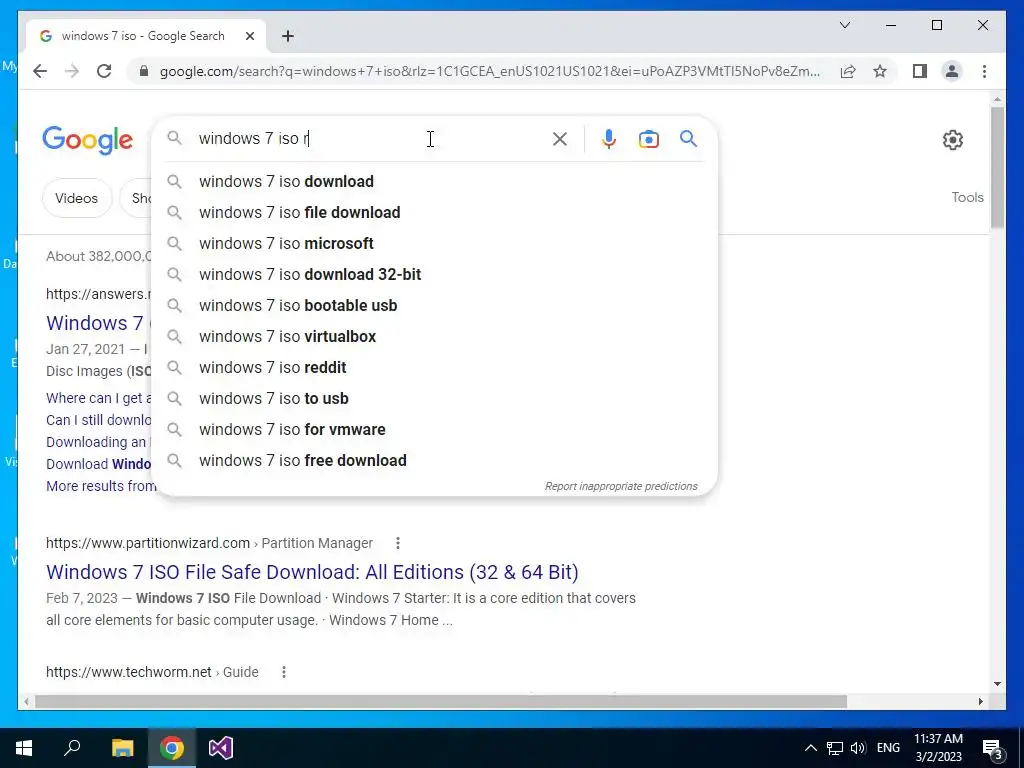Viewport: 1024px width, 768px height.
Task: Open File Explorer from taskbar
Action: [x=122, y=748]
